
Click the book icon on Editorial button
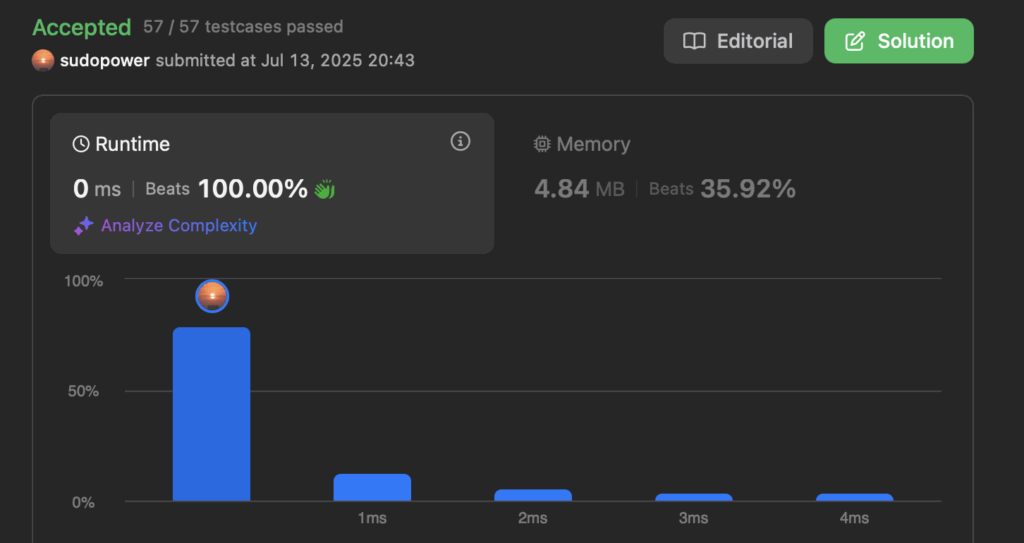[694, 41]
